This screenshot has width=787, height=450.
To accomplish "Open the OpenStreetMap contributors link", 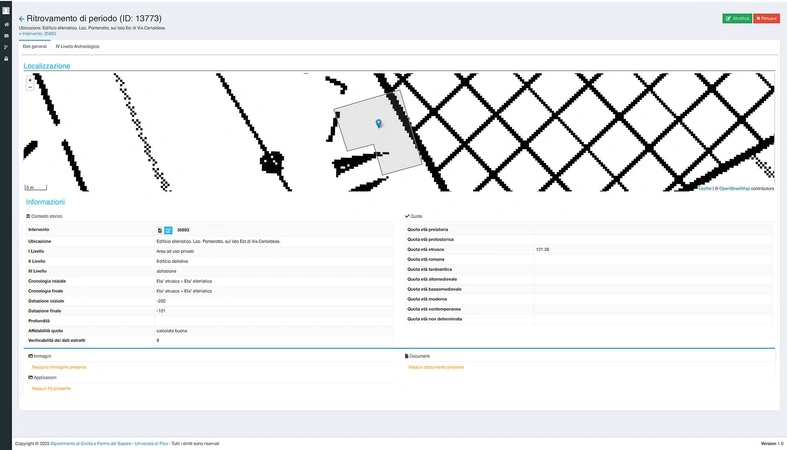I will [x=733, y=188].
